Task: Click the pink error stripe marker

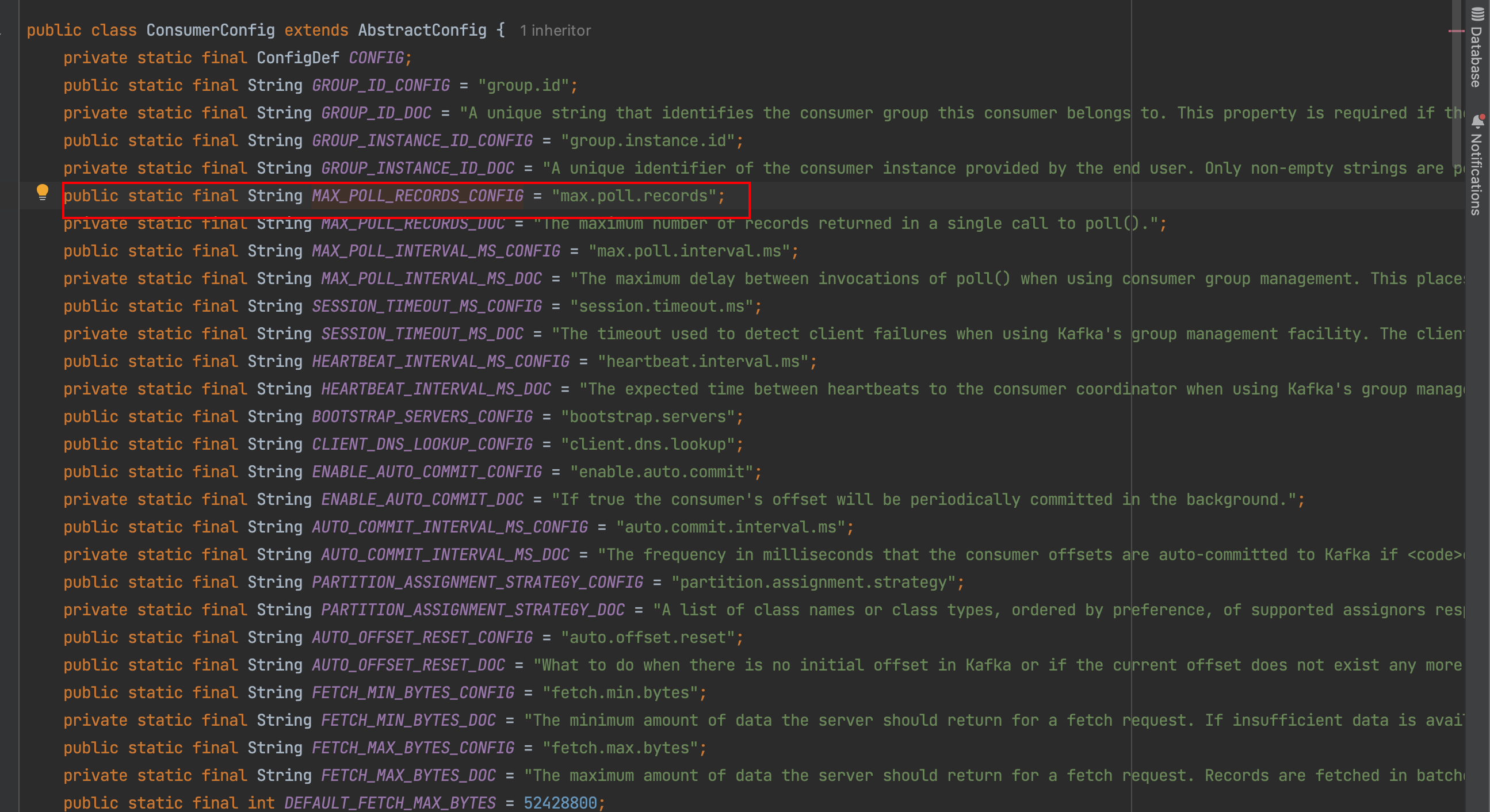Action: [1456, 31]
